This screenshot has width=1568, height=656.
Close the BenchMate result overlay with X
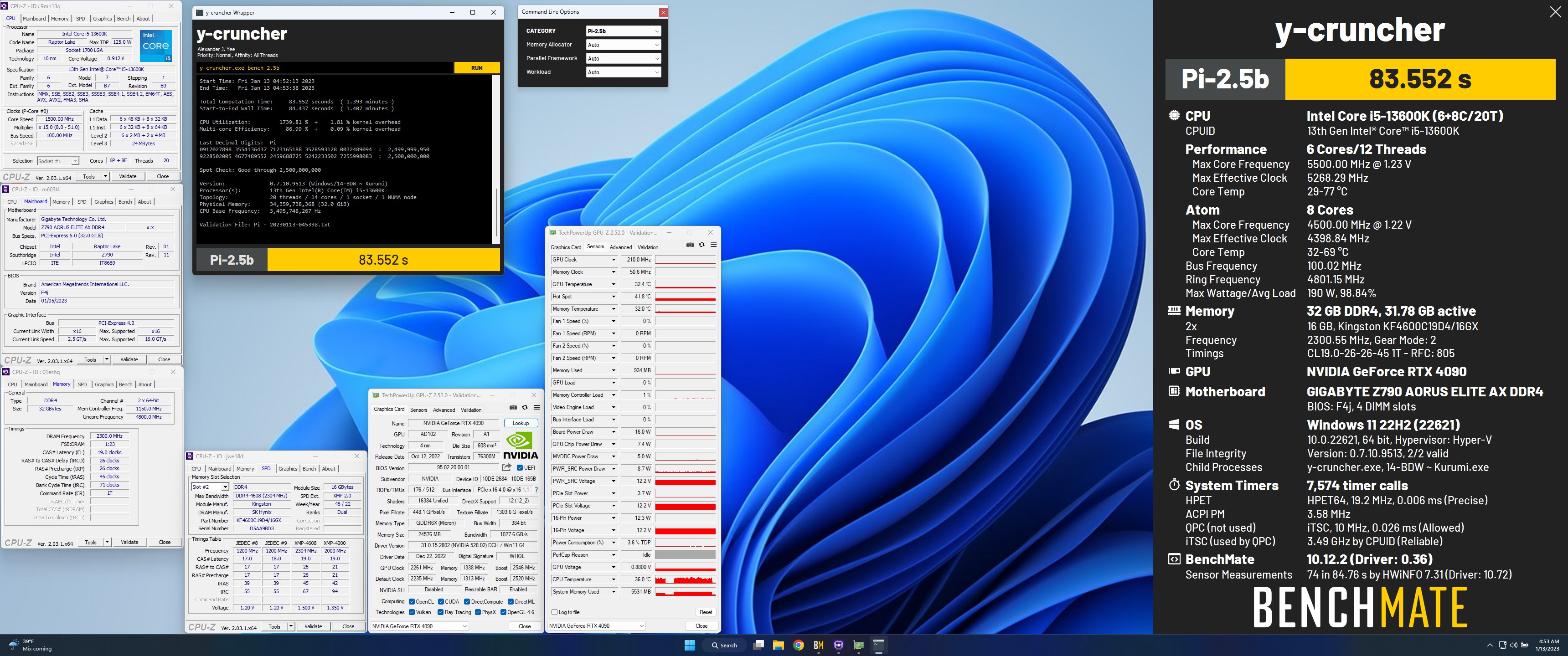tap(1555, 12)
